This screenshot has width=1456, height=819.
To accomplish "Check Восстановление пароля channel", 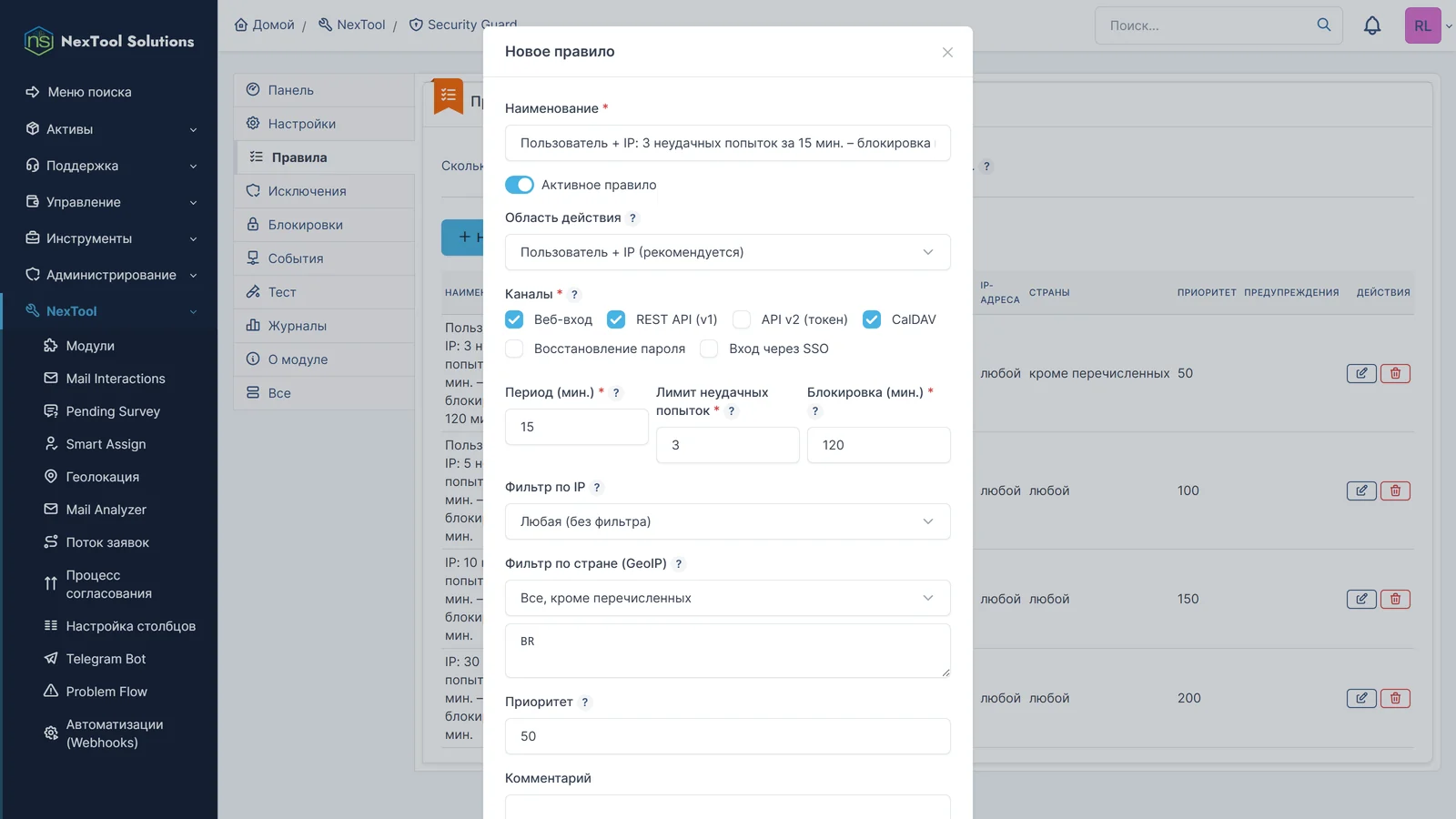I will tap(514, 349).
